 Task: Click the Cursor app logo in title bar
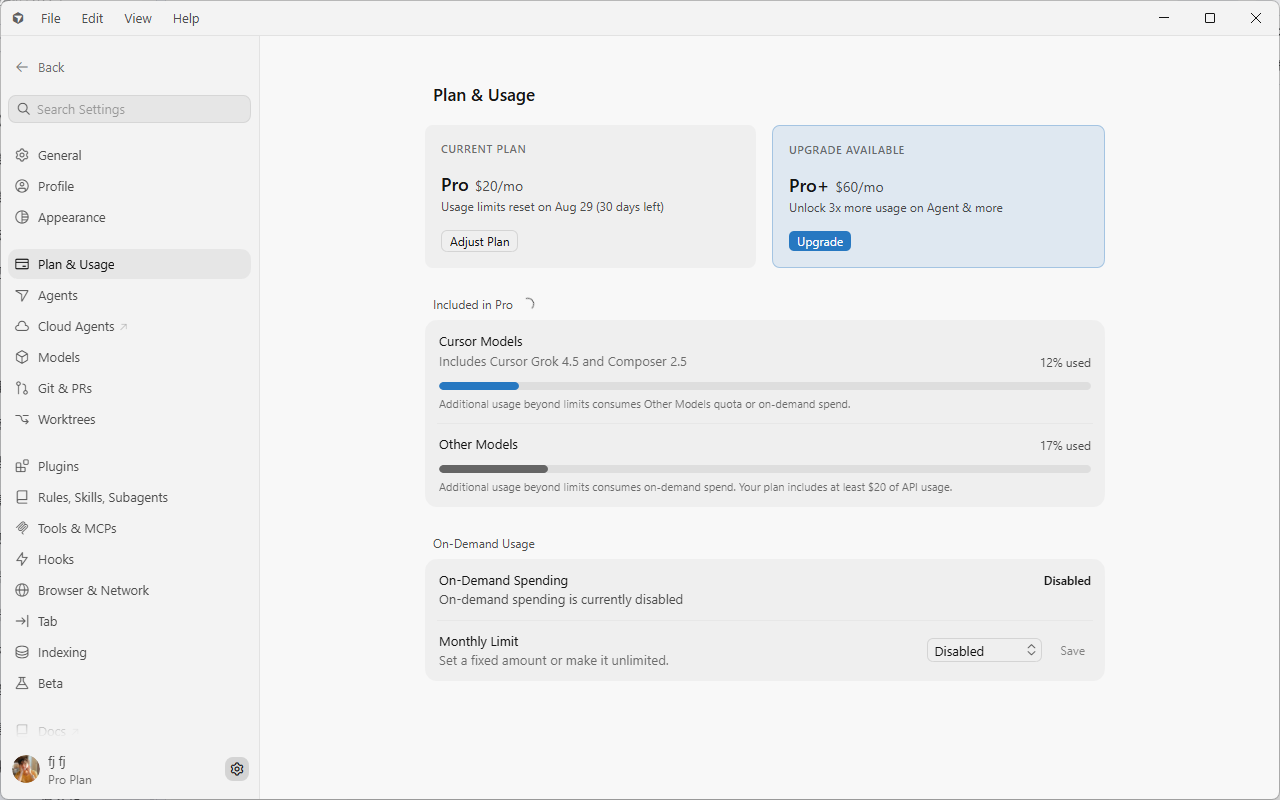[x=18, y=18]
